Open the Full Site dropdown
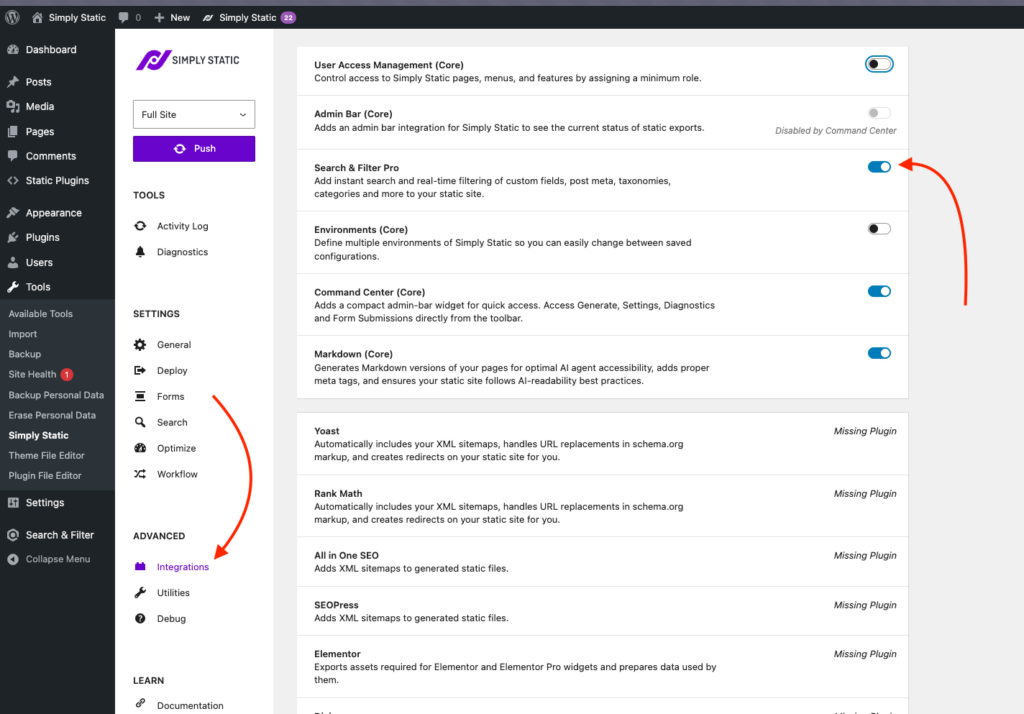This screenshot has width=1024, height=714. point(193,114)
